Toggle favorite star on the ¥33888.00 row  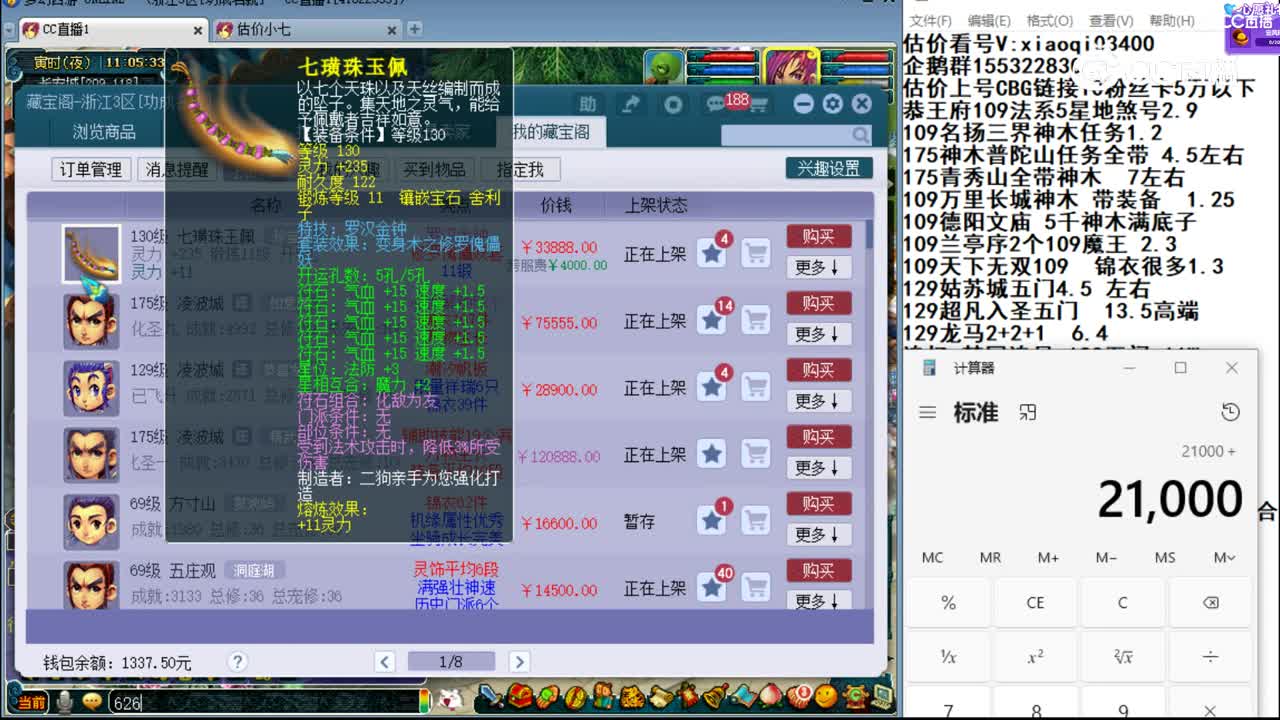pos(712,254)
